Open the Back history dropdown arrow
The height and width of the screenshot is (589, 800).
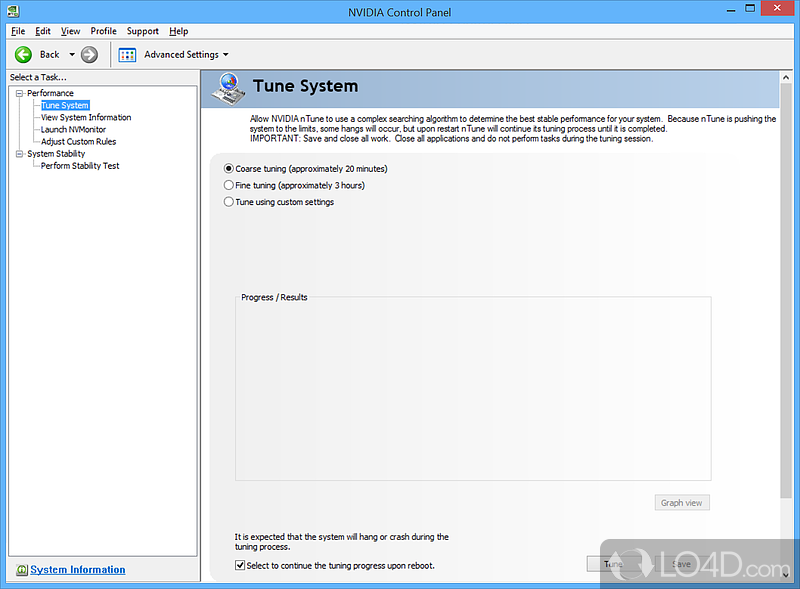(72, 55)
